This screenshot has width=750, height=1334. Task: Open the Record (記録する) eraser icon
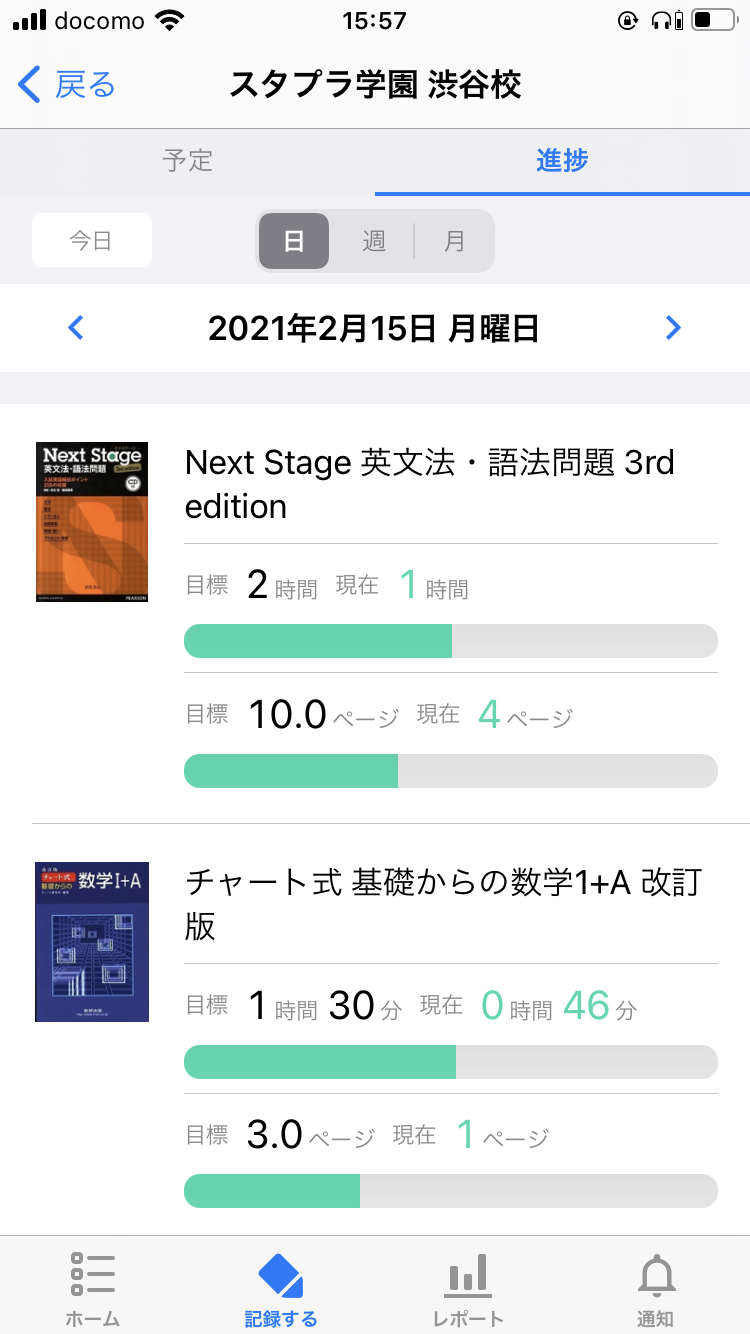281,1274
